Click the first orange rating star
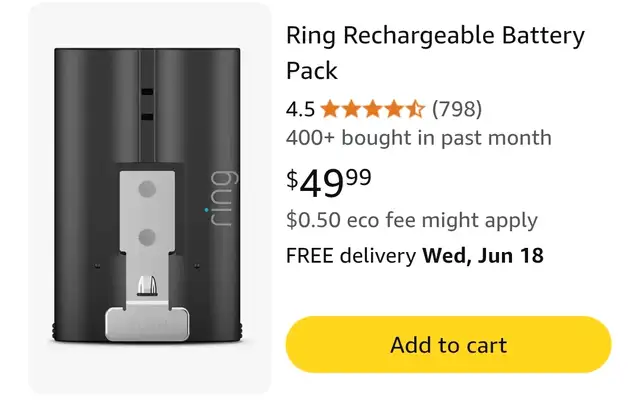Image resolution: width=640 pixels, height=408 pixels. click(x=330, y=109)
